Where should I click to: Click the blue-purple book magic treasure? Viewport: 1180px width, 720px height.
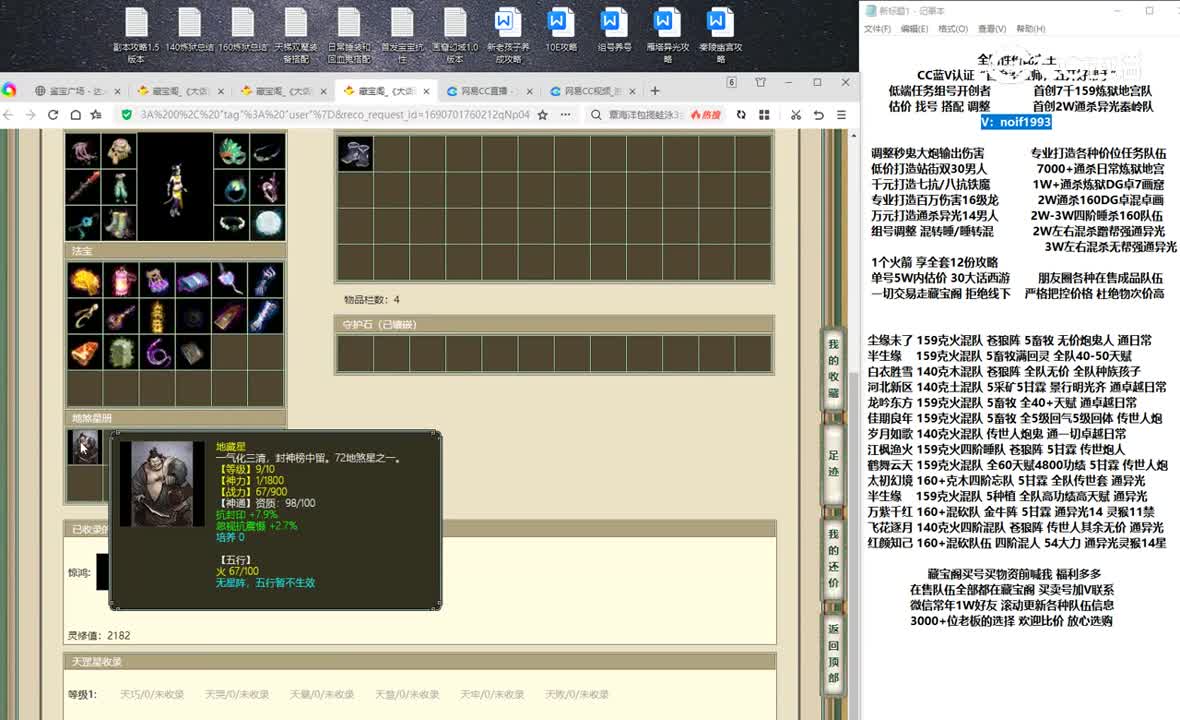[x=193, y=281]
